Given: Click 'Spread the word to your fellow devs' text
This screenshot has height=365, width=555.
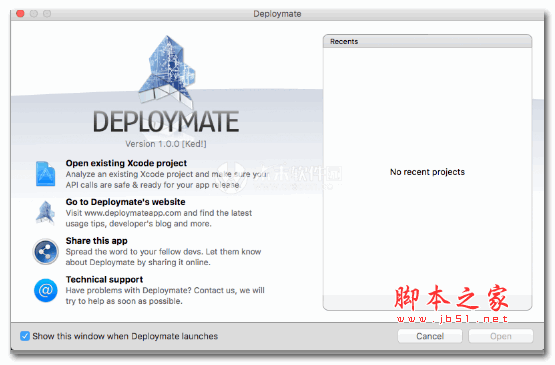Looking at the screenshot, I should (163, 257).
